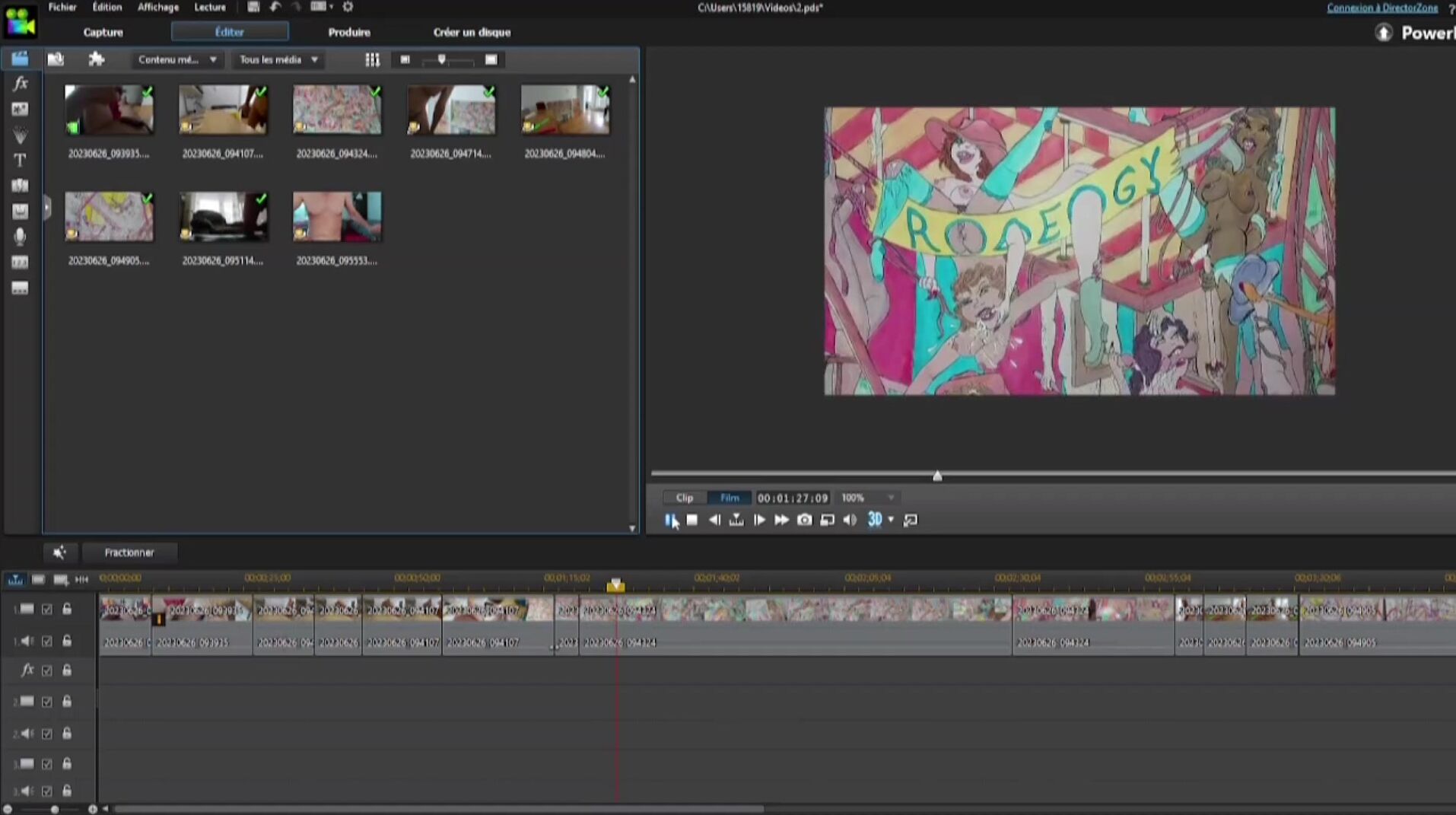Select Film preview mode
1456x815 pixels.
[730, 498]
